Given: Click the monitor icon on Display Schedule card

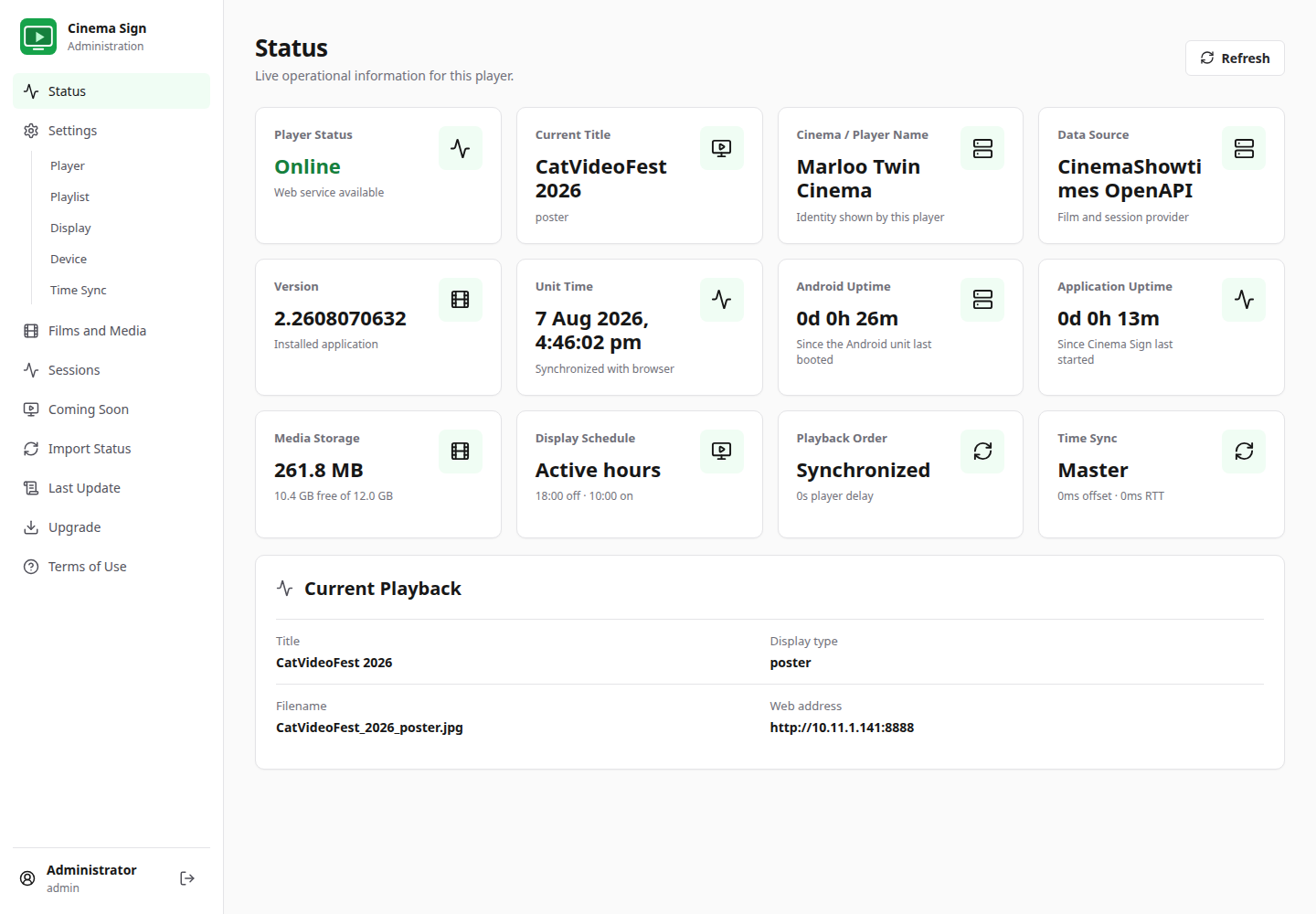Looking at the screenshot, I should tap(722, 452).
